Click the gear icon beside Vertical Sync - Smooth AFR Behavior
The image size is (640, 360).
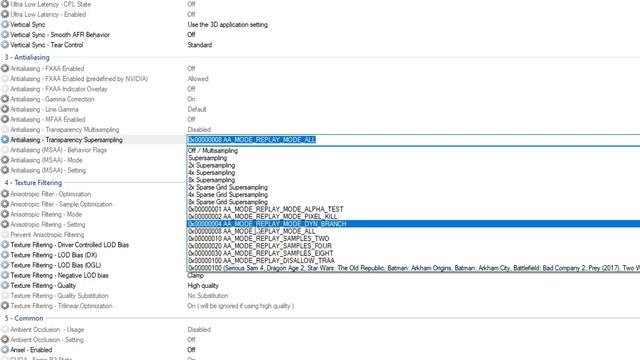click(x=5, y=35)
